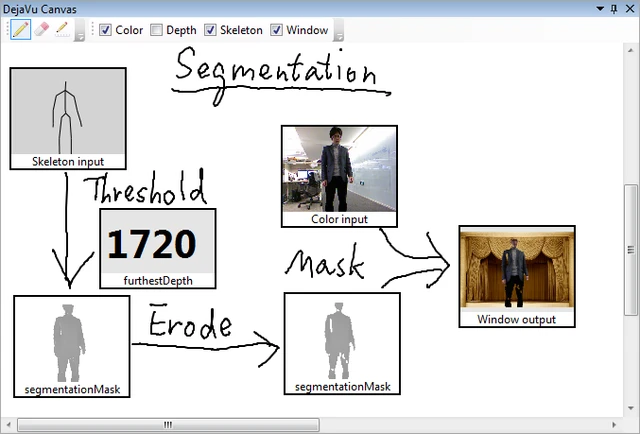Select the furthestDepth value box
This screenshot has width=640, height=434.
click(158, 249)
